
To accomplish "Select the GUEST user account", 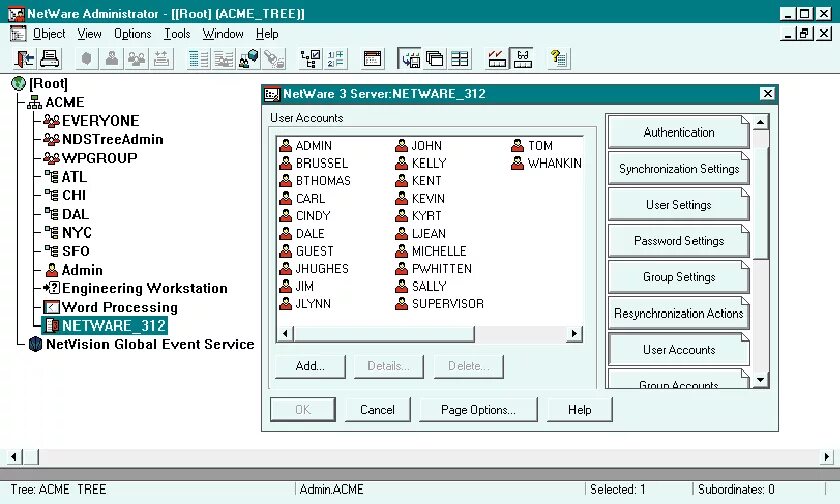I will [314, 251].
